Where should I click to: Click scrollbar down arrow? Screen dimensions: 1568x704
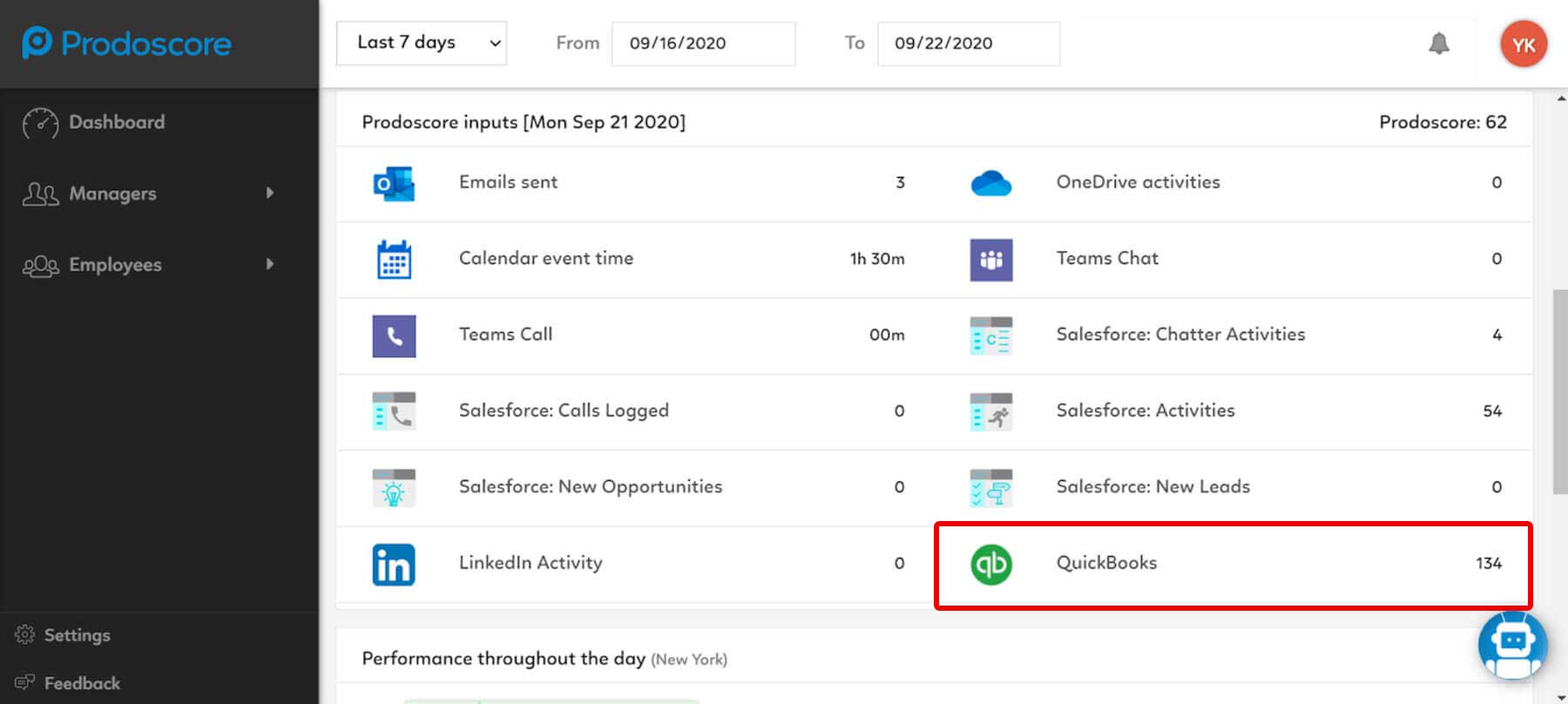pyautogui.click(x=1560, y=697)
